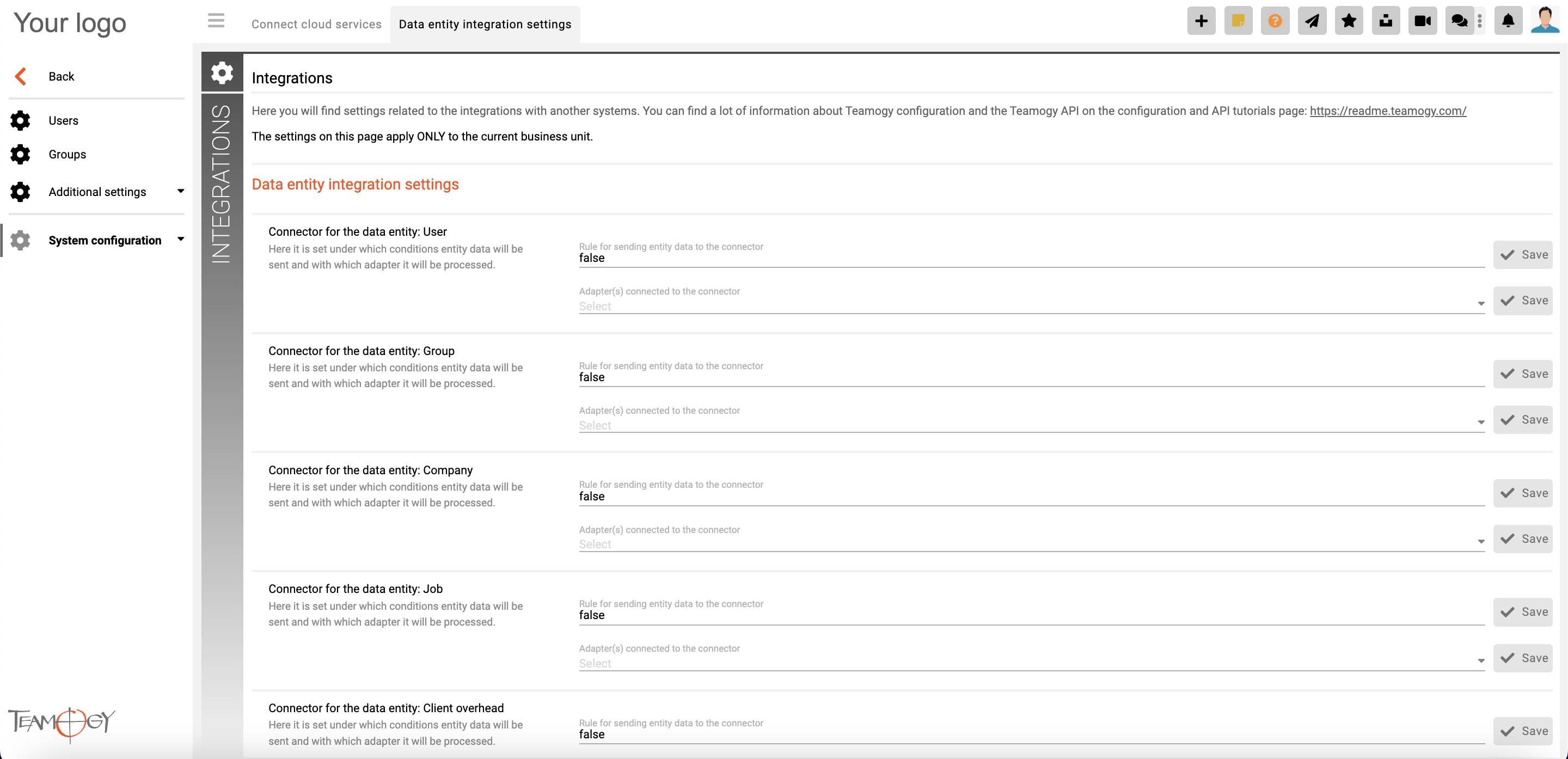Open the user profile avatar

[x=1545, y=21]
